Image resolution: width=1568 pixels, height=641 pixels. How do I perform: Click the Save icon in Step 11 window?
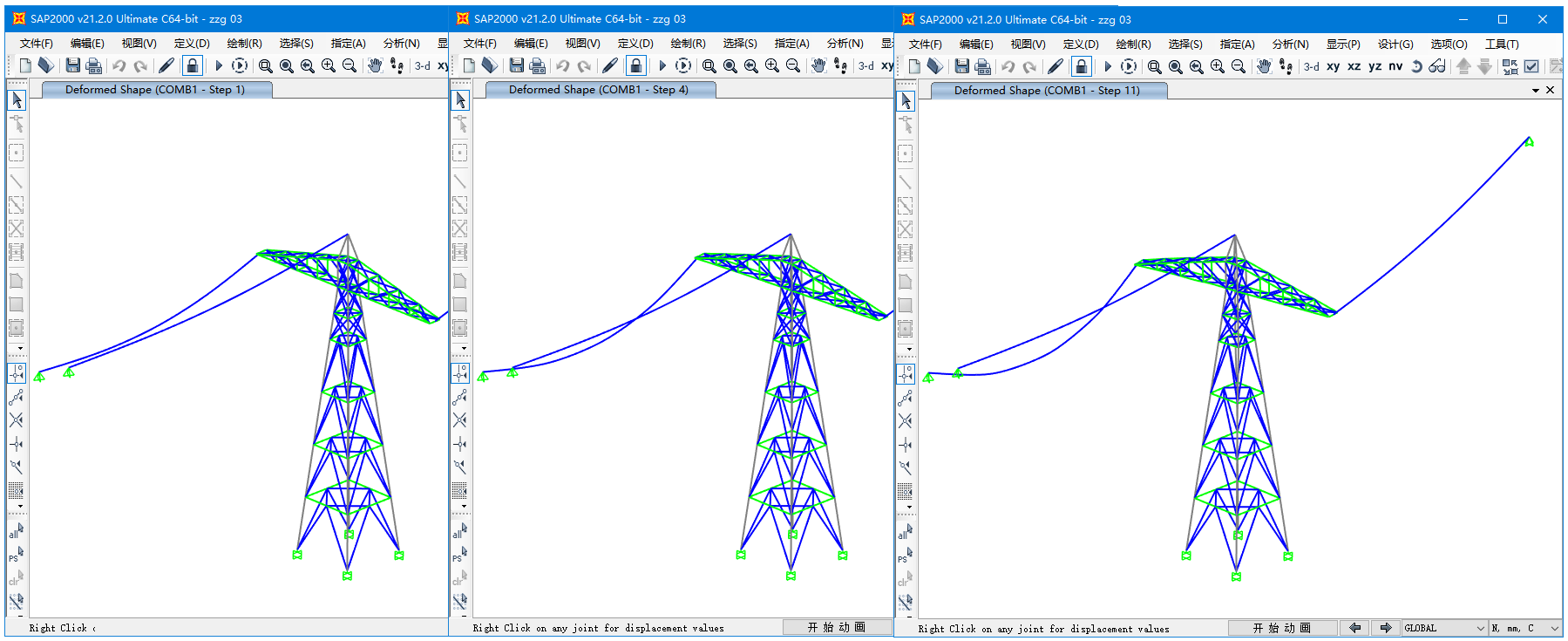(961, 66)
